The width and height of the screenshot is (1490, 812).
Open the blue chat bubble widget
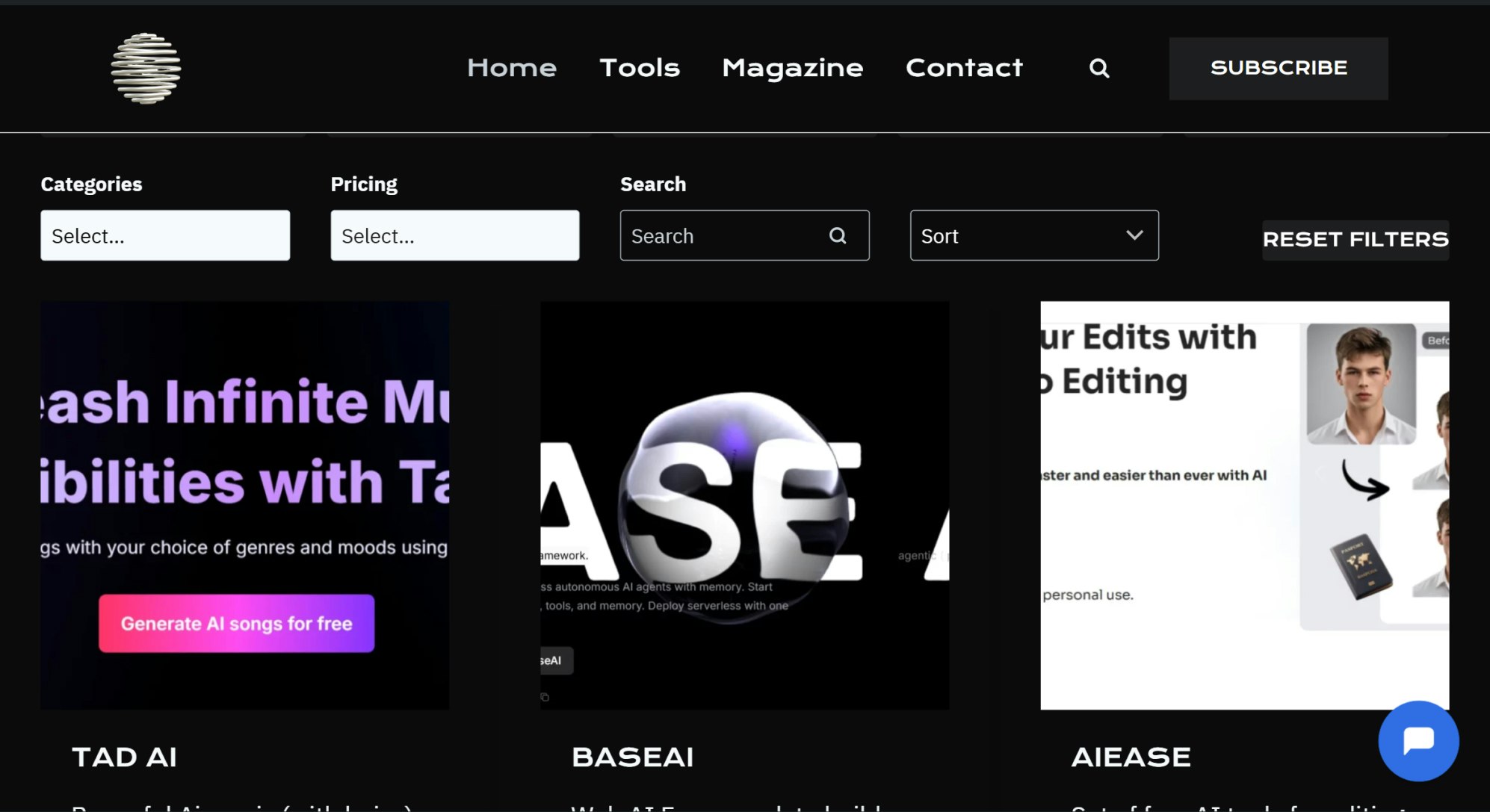point(1418,740)
